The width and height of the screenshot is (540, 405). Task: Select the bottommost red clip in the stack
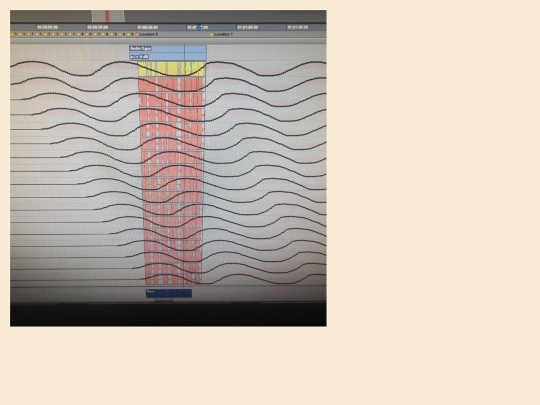173,278
